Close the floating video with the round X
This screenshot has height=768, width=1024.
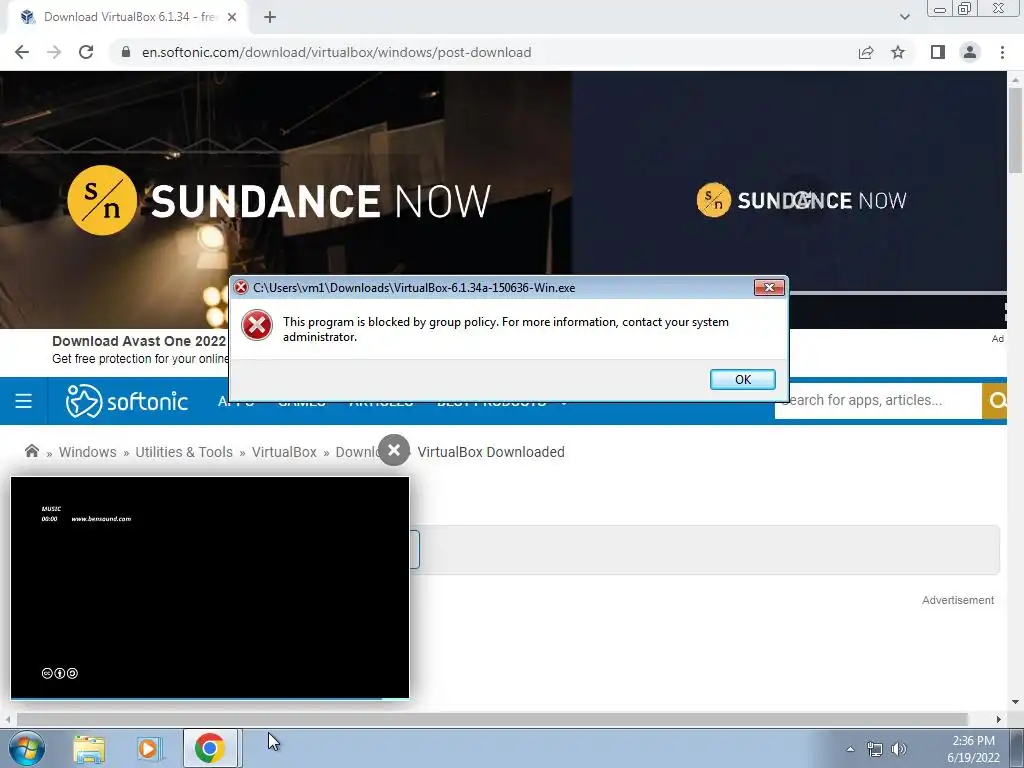[x=394, y=450]
